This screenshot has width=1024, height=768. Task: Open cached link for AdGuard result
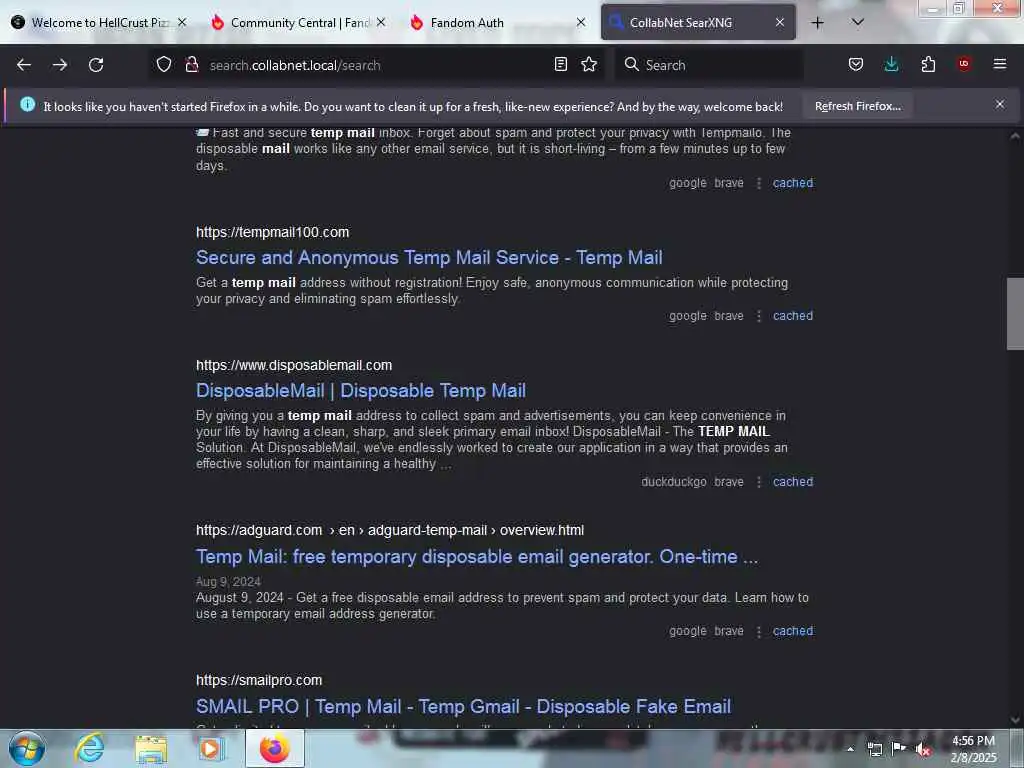coord(793,631)
